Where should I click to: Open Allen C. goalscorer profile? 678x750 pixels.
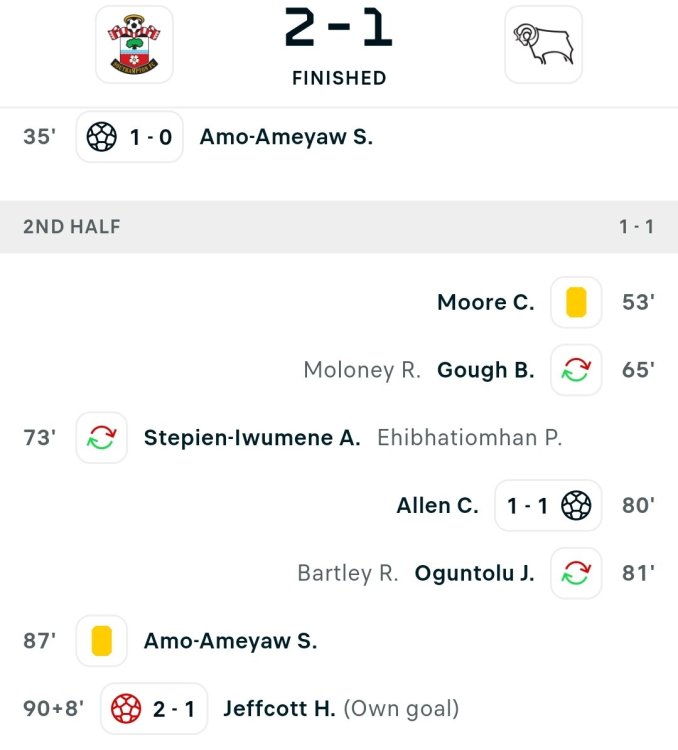point(438,506)
